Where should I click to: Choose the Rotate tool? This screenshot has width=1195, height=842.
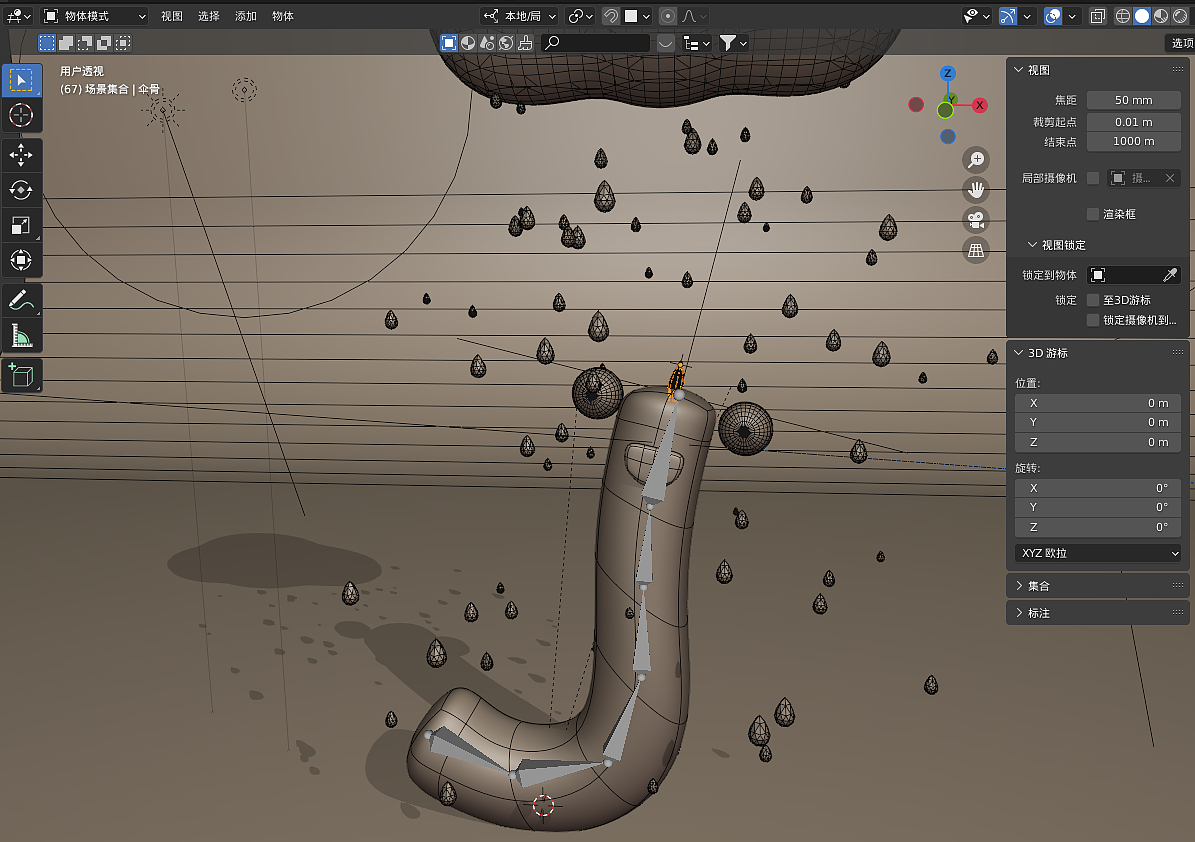pos(21,190)
